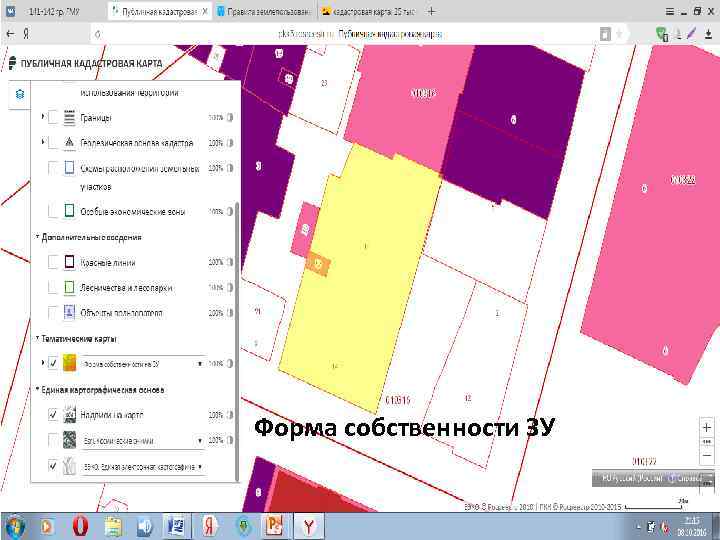Switch to the кадастровая карта 25 тыс tab
The image size is (720, 540).
coord(369,12)
